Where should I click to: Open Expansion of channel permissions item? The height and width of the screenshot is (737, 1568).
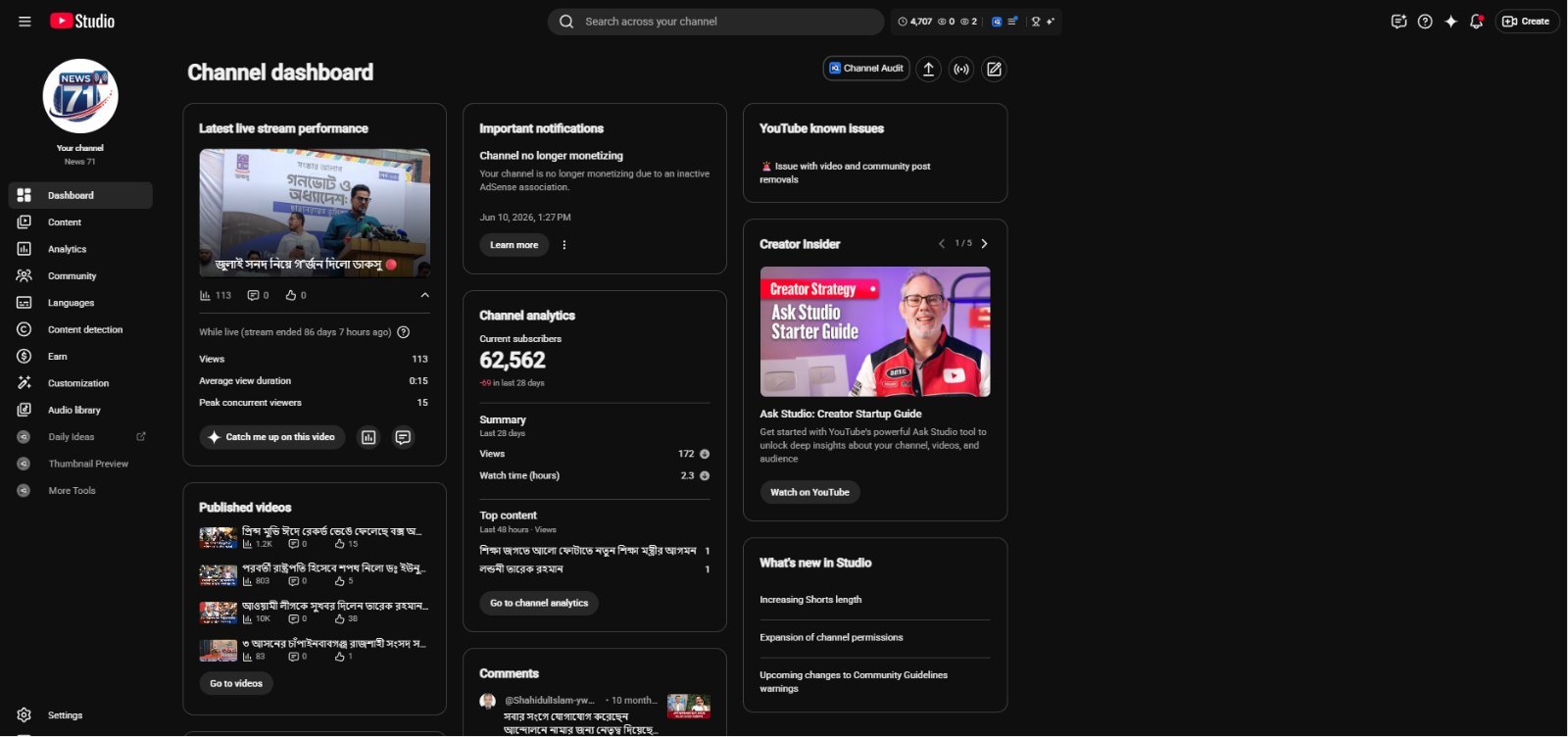click(831, 637)
